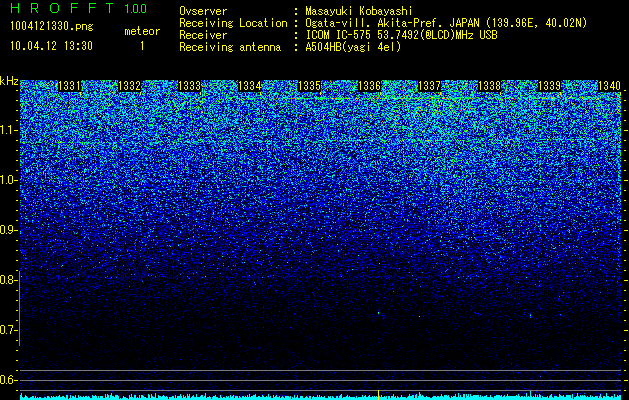Click observer name Masayuki Kobayashi
This screenshot has width=629, height=400.
(359, 11)
